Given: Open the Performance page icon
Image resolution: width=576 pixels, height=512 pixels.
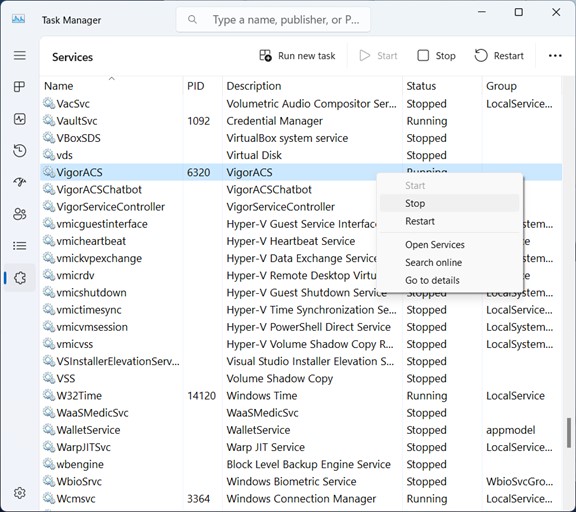Looking at the screenshot, I should (19, 119).
